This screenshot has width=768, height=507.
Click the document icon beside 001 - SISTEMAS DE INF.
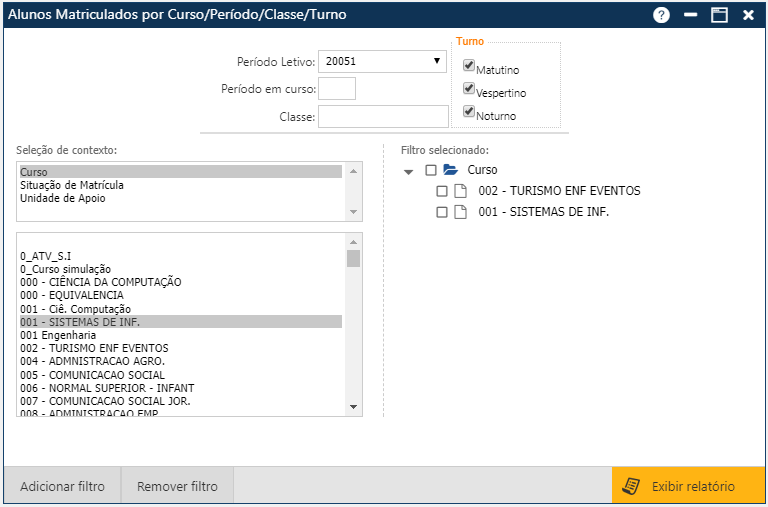click(461, 212)
